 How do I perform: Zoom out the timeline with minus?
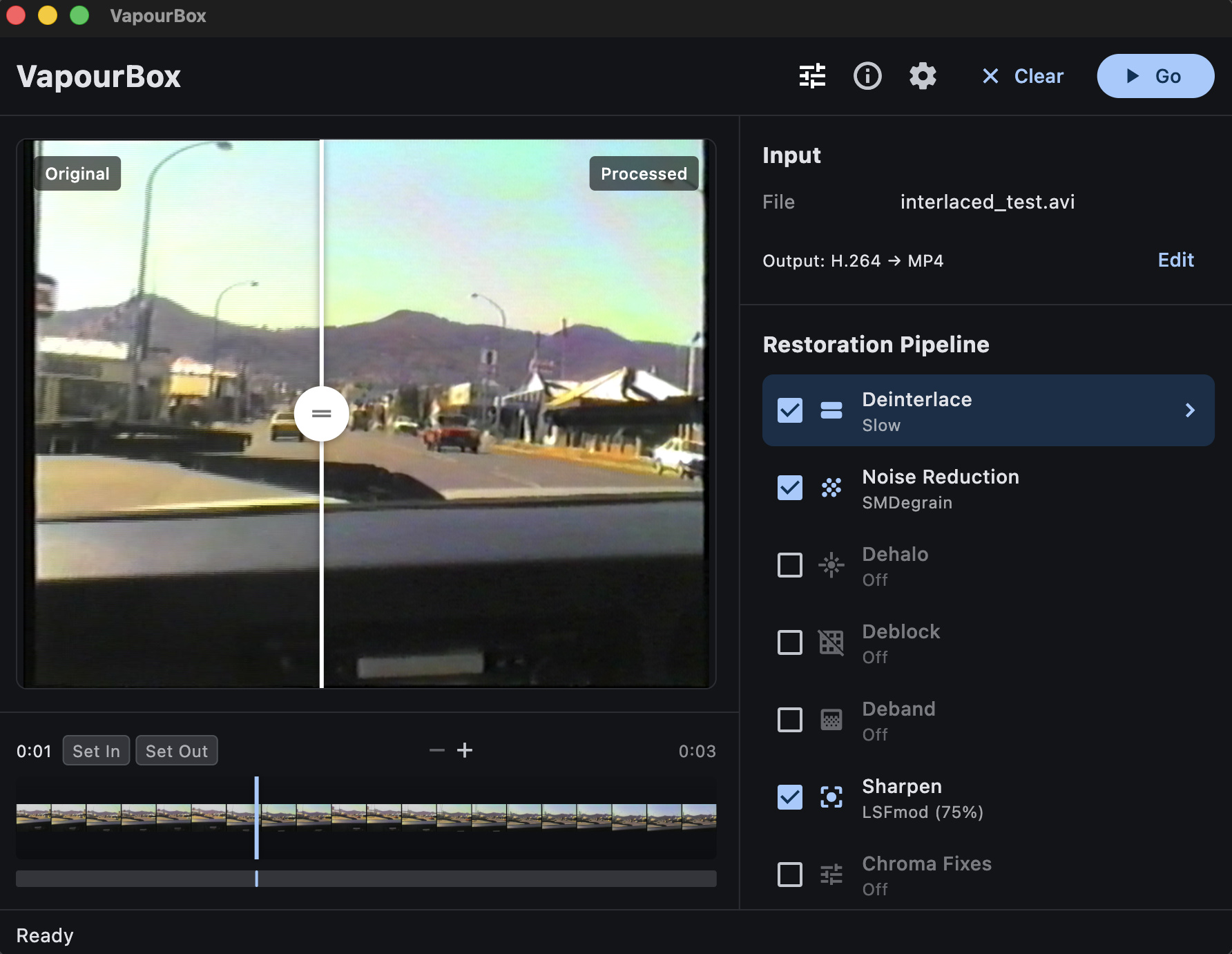(436, 750)
